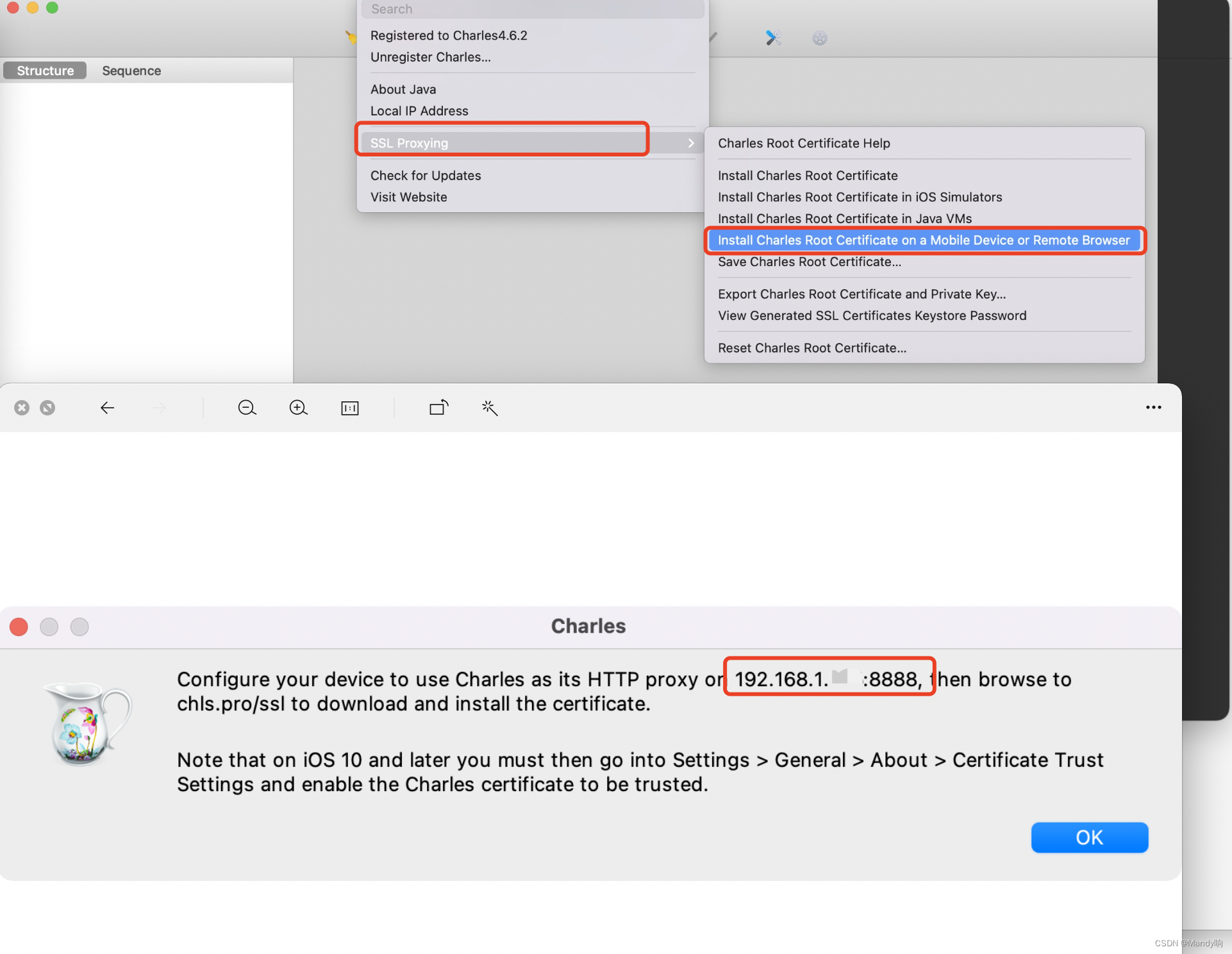1232x954 pixels.
Task: View Generated SSL Certificates Keystore Password
Action: click(924, 316)
